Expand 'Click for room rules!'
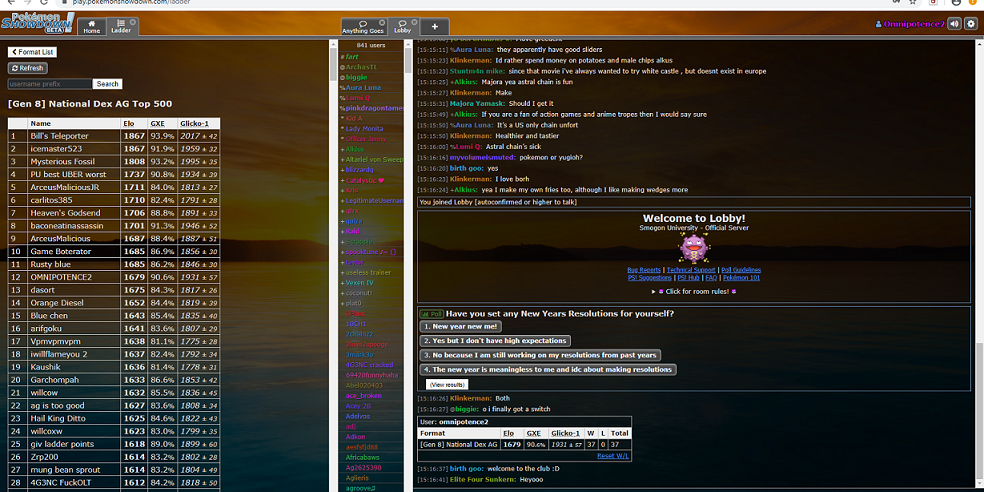The height and width of the screenshot is (492, 984). point(694,291)
